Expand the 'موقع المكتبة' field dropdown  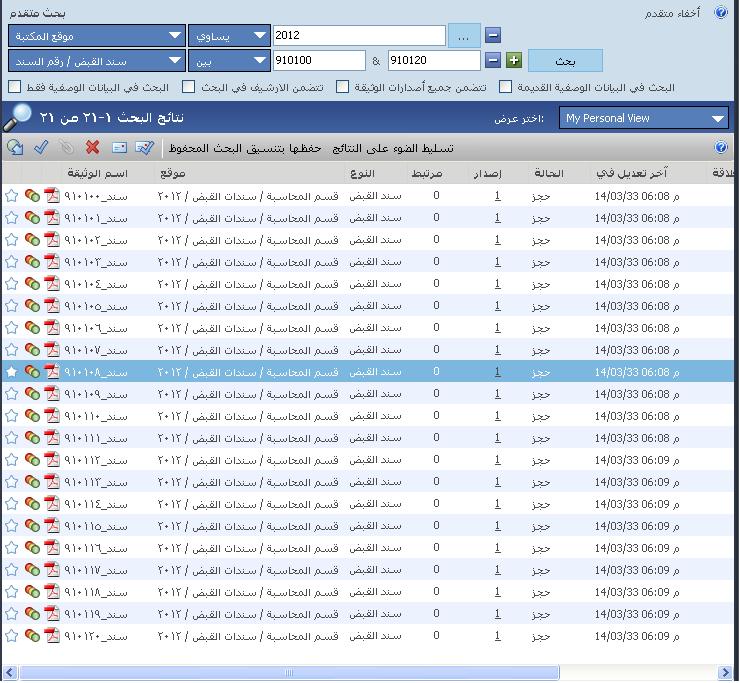96,36
